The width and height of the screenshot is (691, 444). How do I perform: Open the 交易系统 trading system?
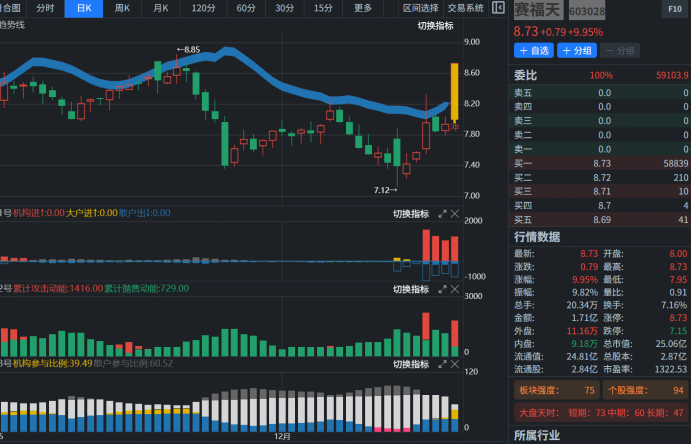click(465, 8)
